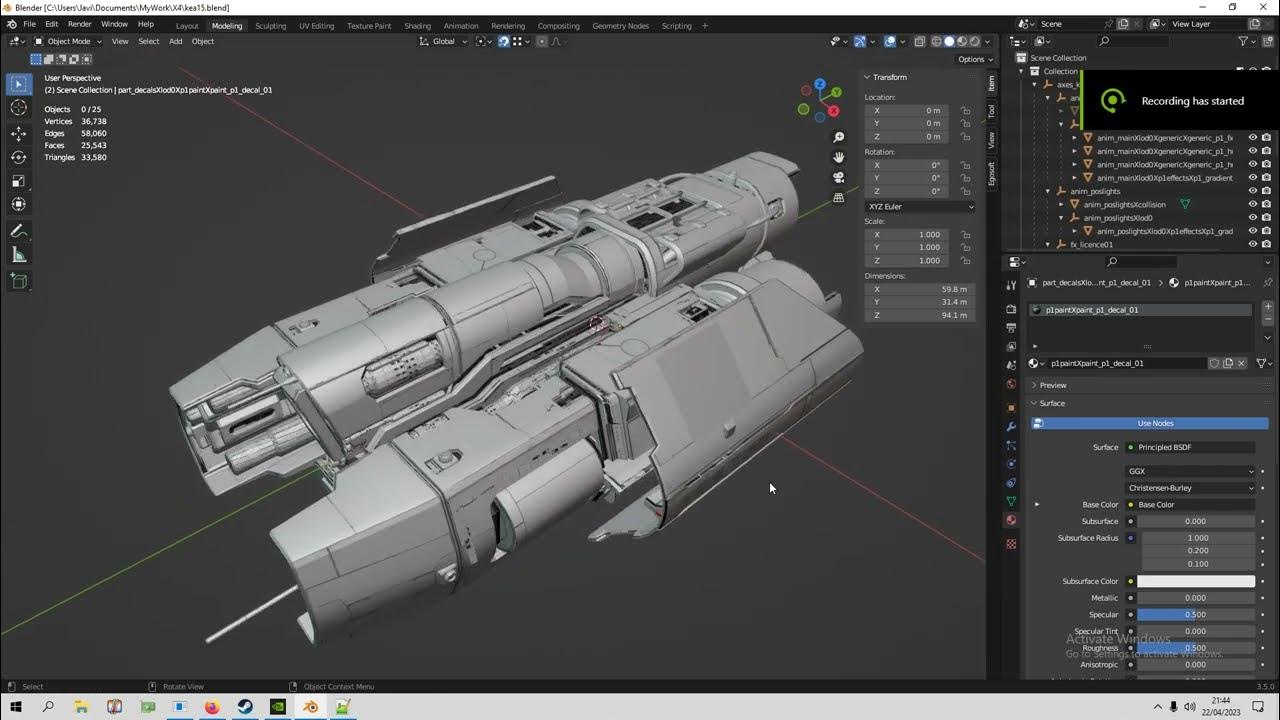Open the Object properties tab icon
1280x720 pixels.
click(1011, 408)
